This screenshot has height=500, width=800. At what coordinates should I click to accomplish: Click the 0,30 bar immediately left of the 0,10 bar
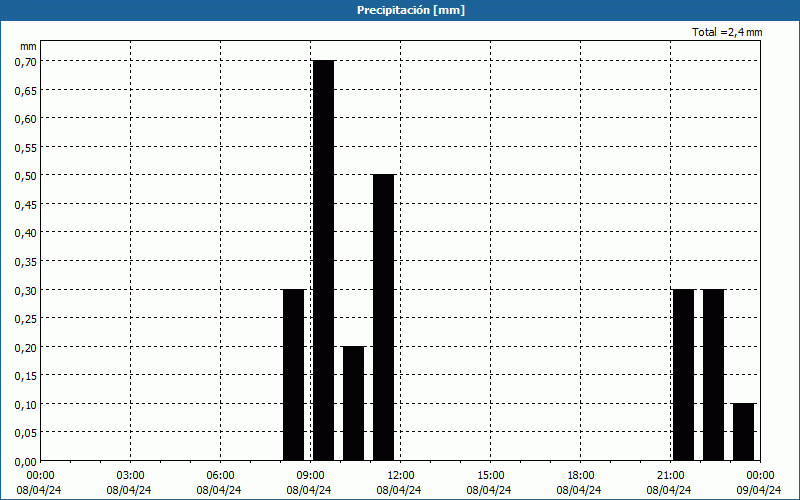(713, 375)
